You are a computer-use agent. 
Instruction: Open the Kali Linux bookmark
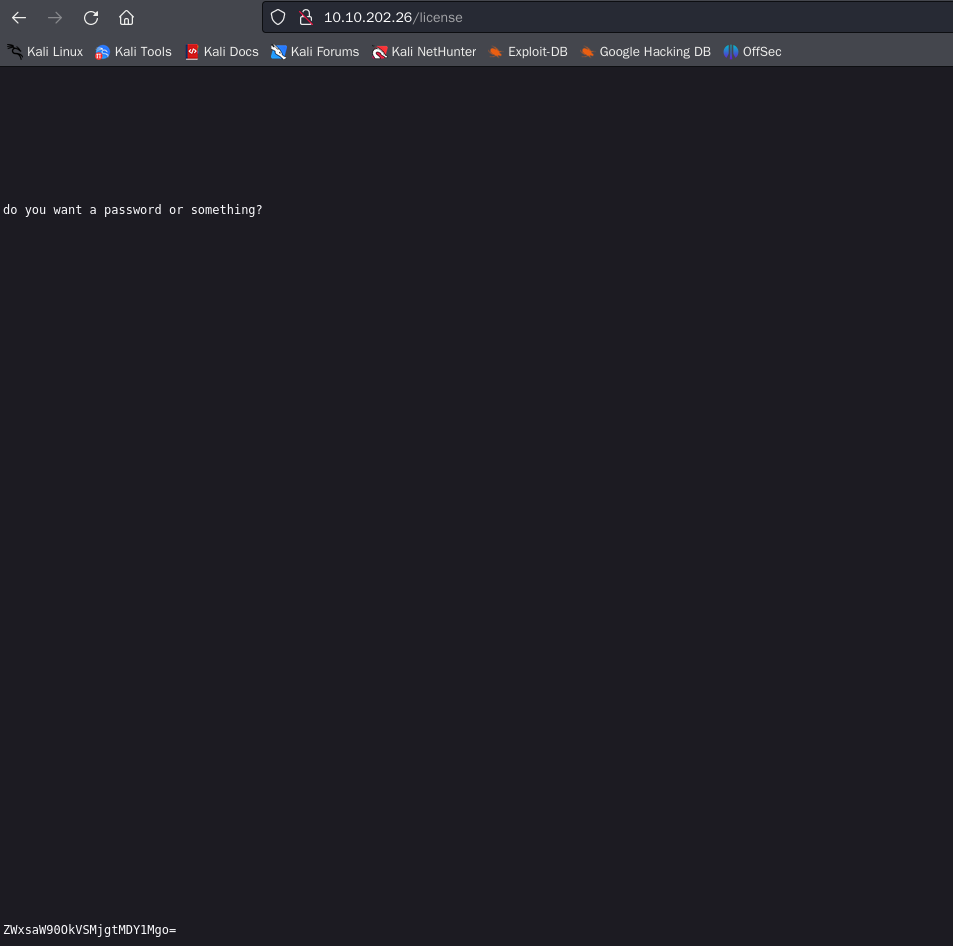45,52
